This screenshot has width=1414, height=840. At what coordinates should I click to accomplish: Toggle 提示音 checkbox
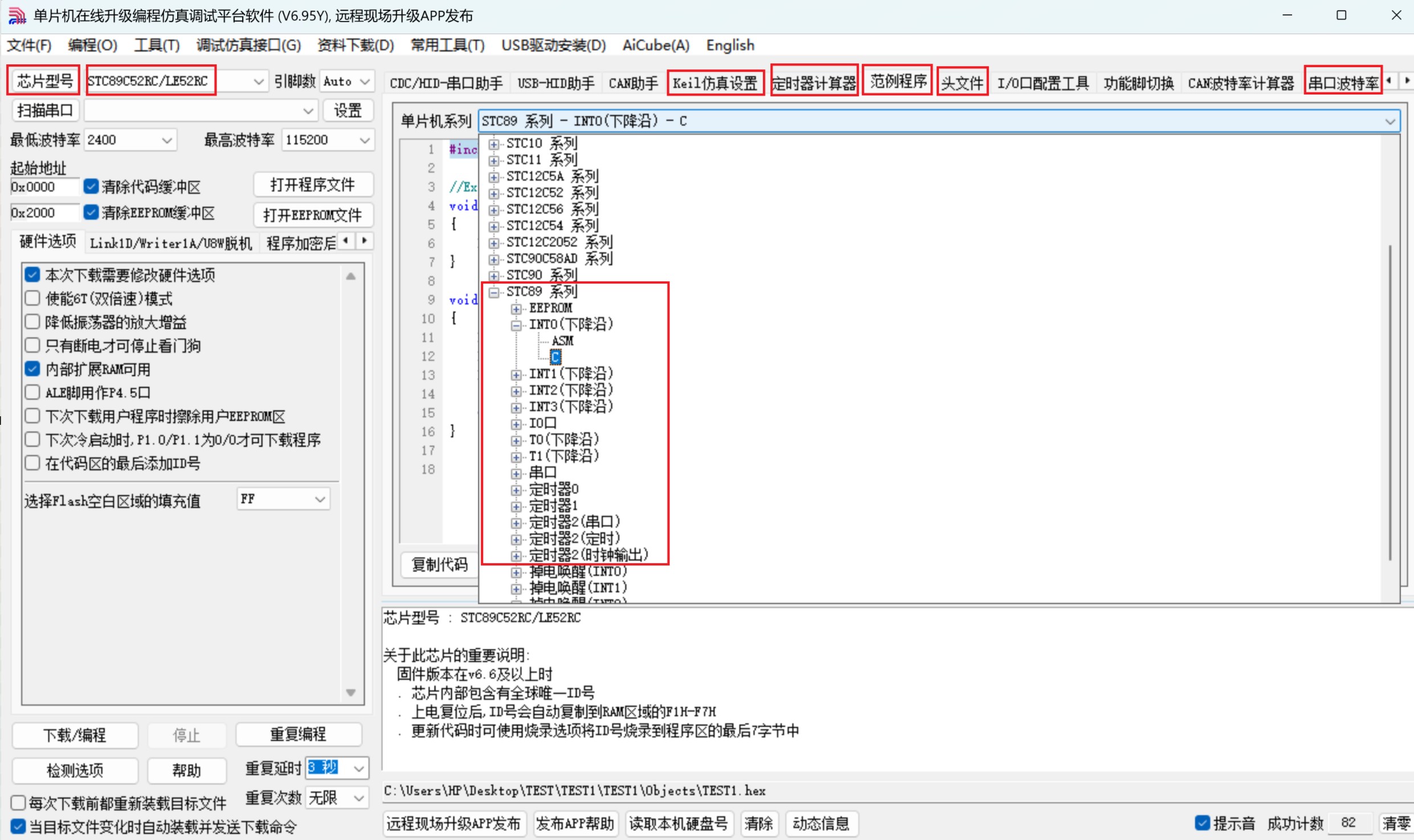click(x=1202, y=823)
